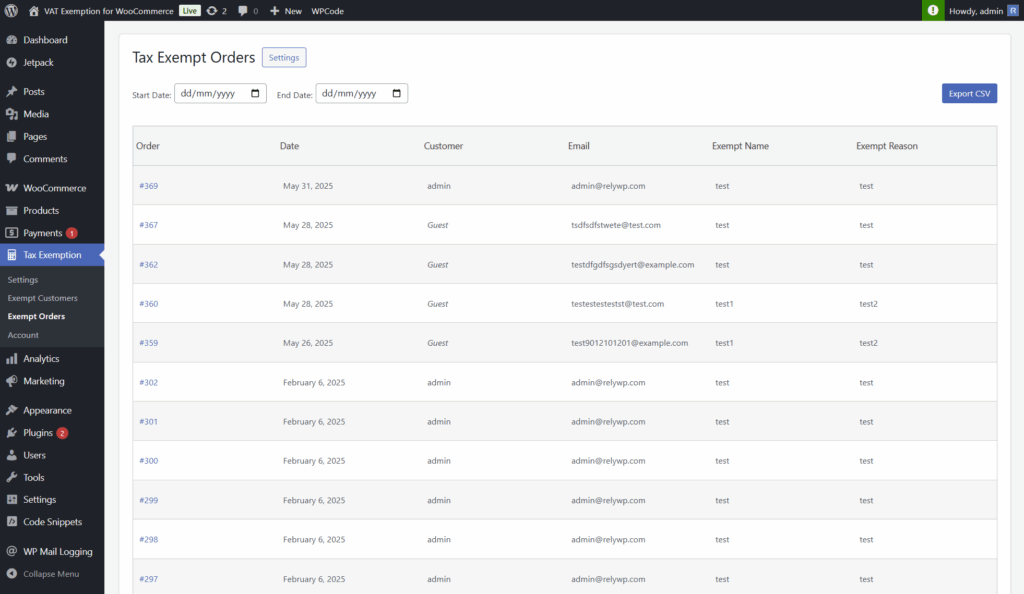Click email test9012101201@example.com
Image resolution: width=1024 pixels, height=594 pixels.
pyautogui.click(x=630, y=343)
